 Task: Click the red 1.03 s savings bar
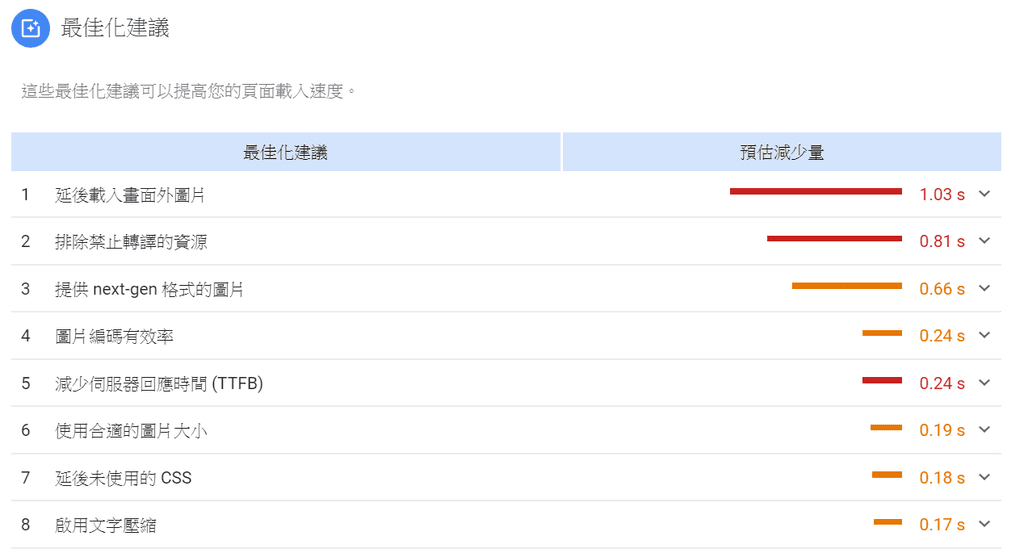click(816, 191)
